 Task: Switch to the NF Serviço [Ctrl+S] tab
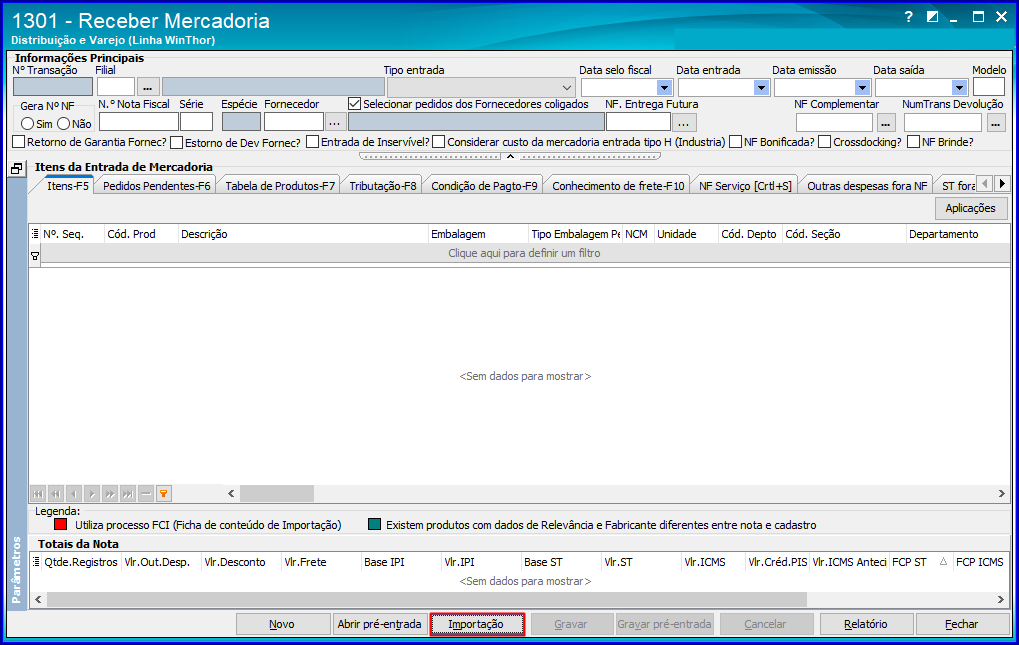[745, 186]
